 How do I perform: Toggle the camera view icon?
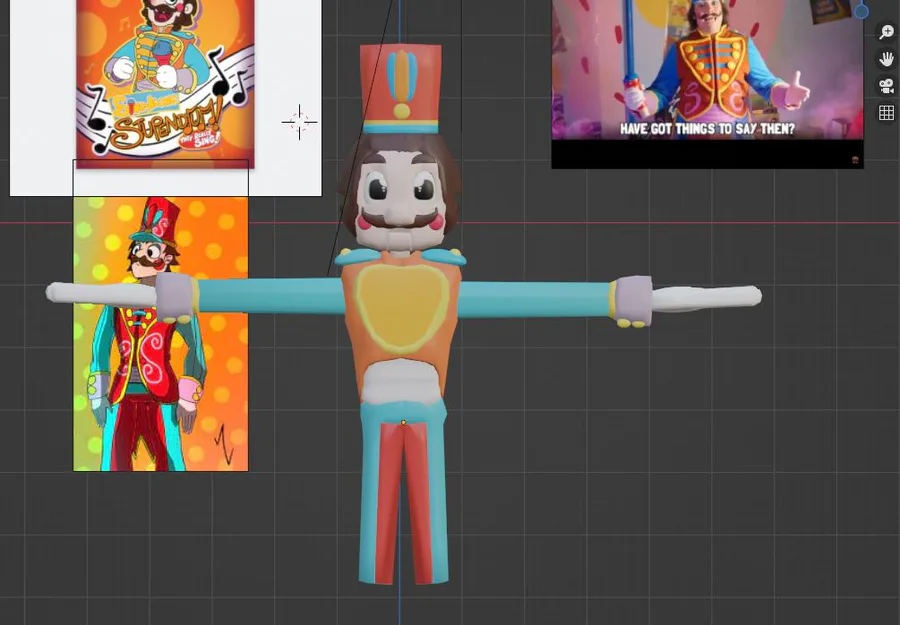(886, 86)
